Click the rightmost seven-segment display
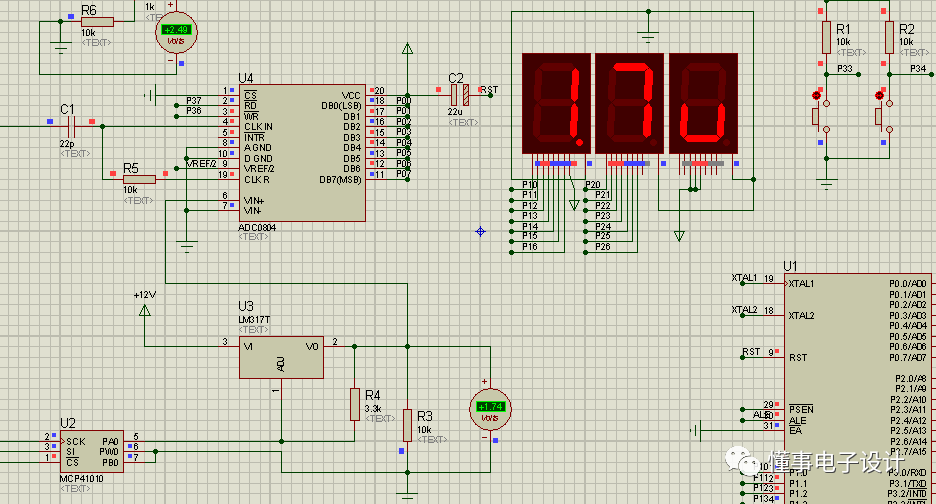This screenshot has width=936, height=504. click(702, 103)
